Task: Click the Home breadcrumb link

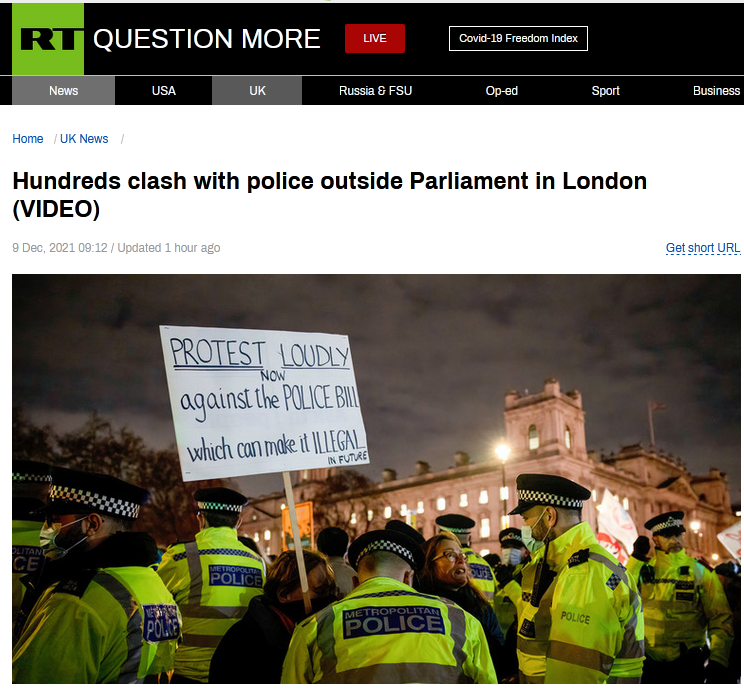Action: [x=28, y=139]
